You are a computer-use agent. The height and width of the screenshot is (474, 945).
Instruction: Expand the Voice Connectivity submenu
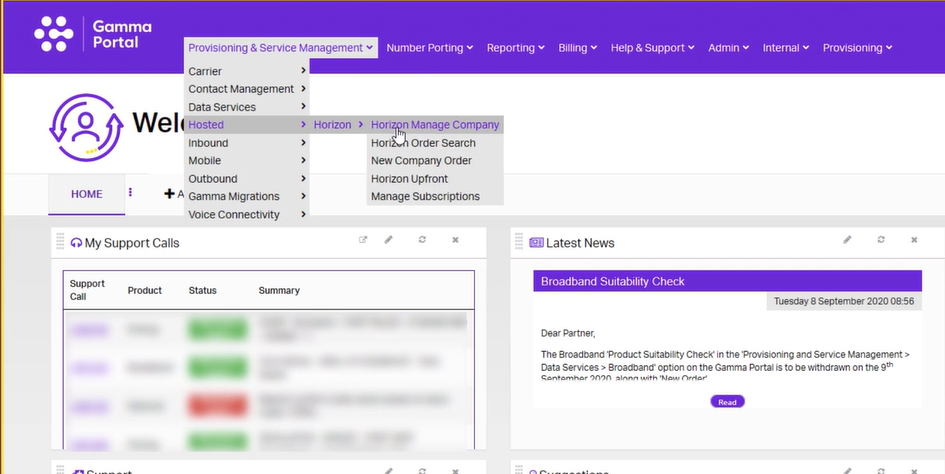tap(247, 214)
